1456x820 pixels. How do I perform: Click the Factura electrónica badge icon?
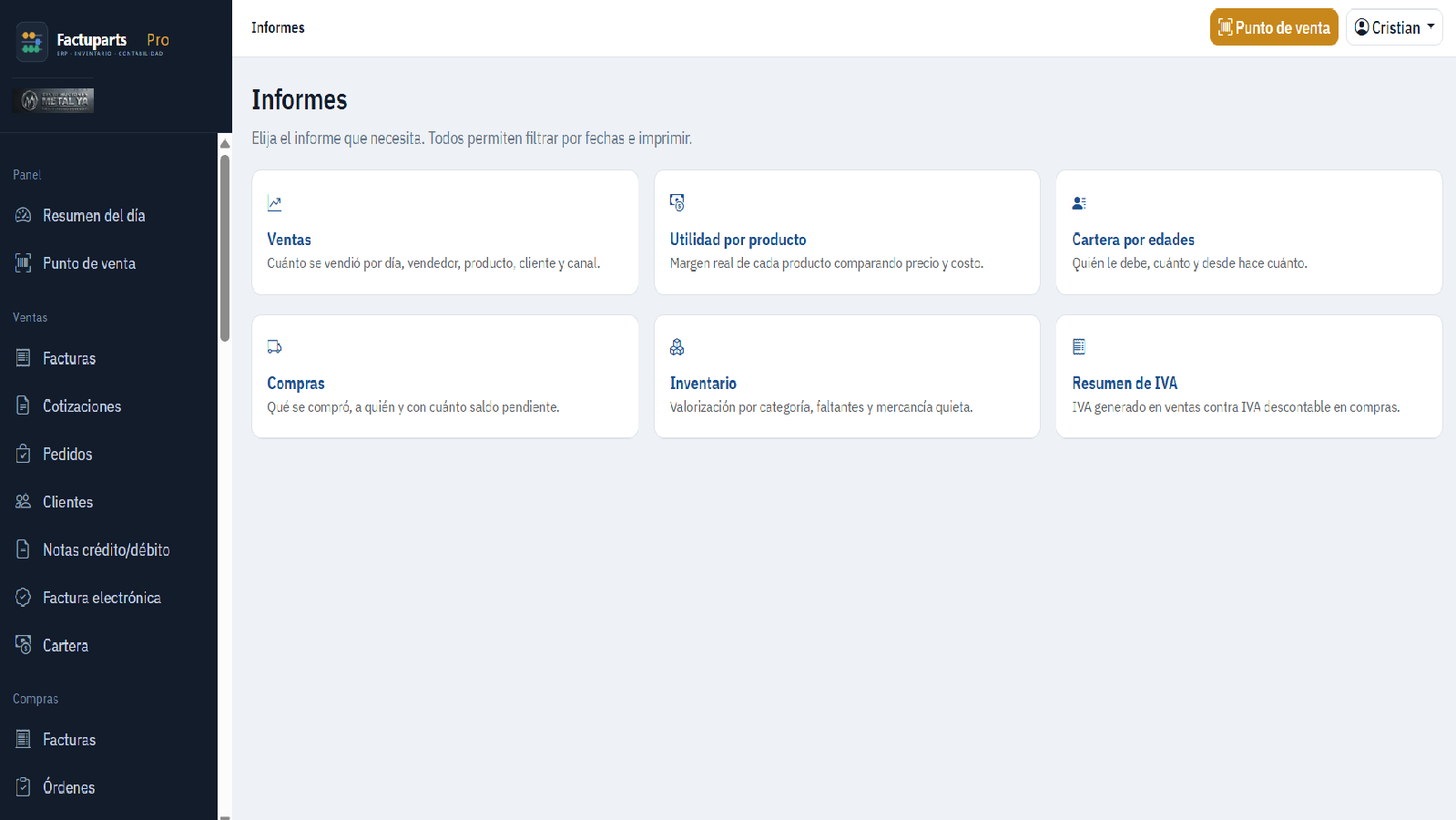pyautogui.click(x=24, y=597)
